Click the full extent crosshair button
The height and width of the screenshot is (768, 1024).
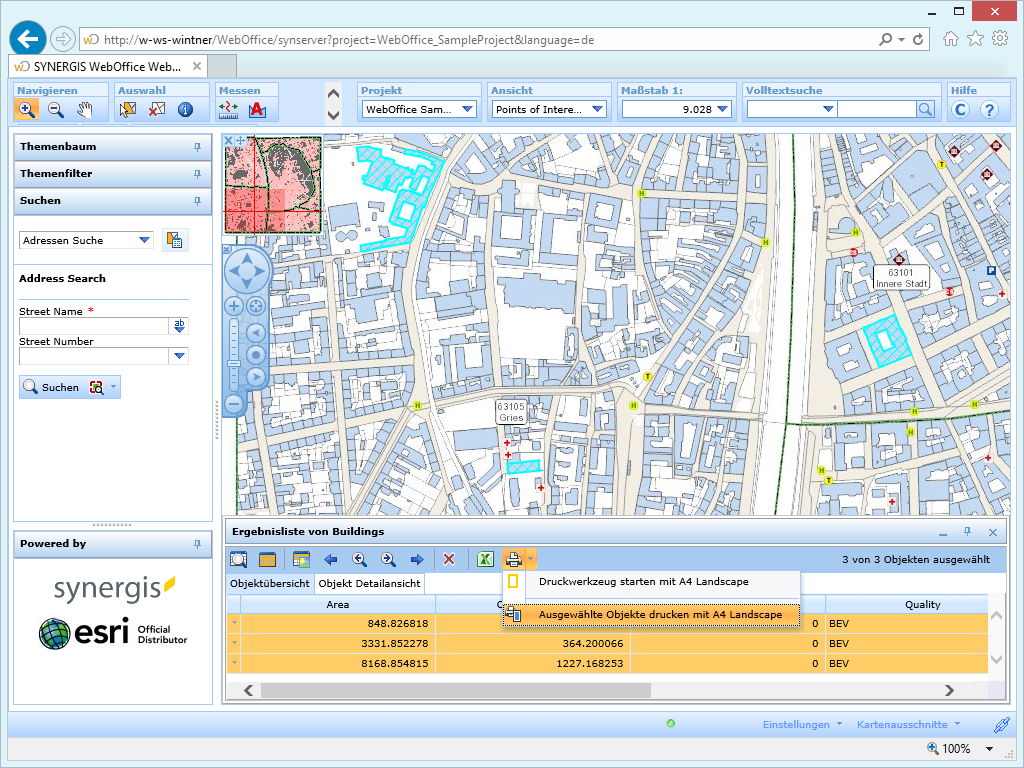click(x=256, y=306)
